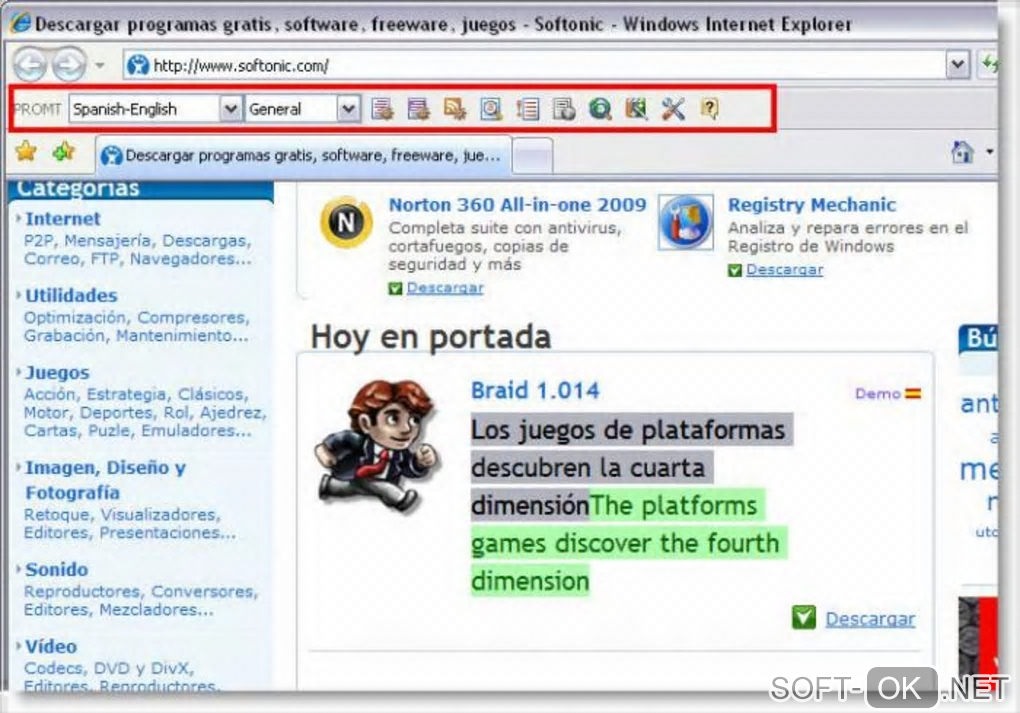Click green check icon beside Braid Descargar
1020x713 pixels.
point(803,617)
